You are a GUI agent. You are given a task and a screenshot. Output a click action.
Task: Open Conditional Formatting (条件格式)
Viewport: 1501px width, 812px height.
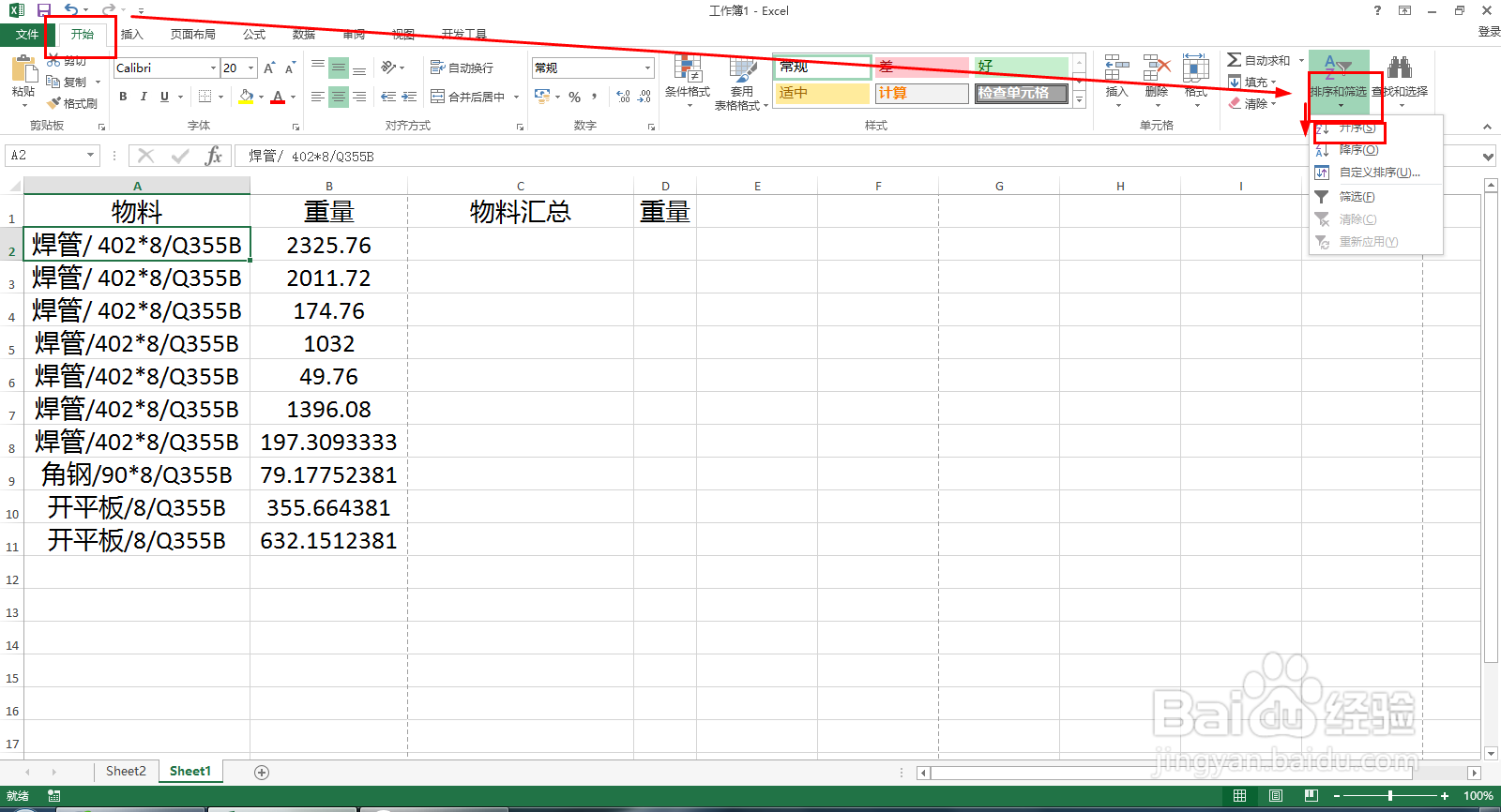[x=688, y=83]
